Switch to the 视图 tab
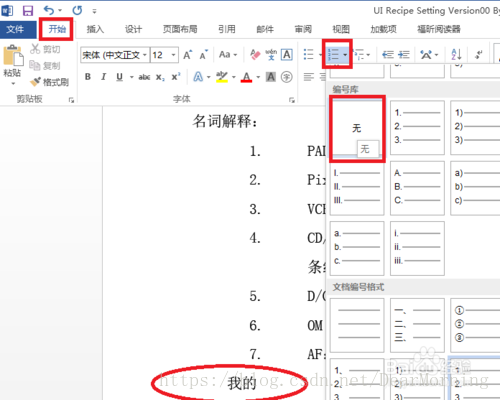Viewport: 500px width, 400px height. point(341,29)
